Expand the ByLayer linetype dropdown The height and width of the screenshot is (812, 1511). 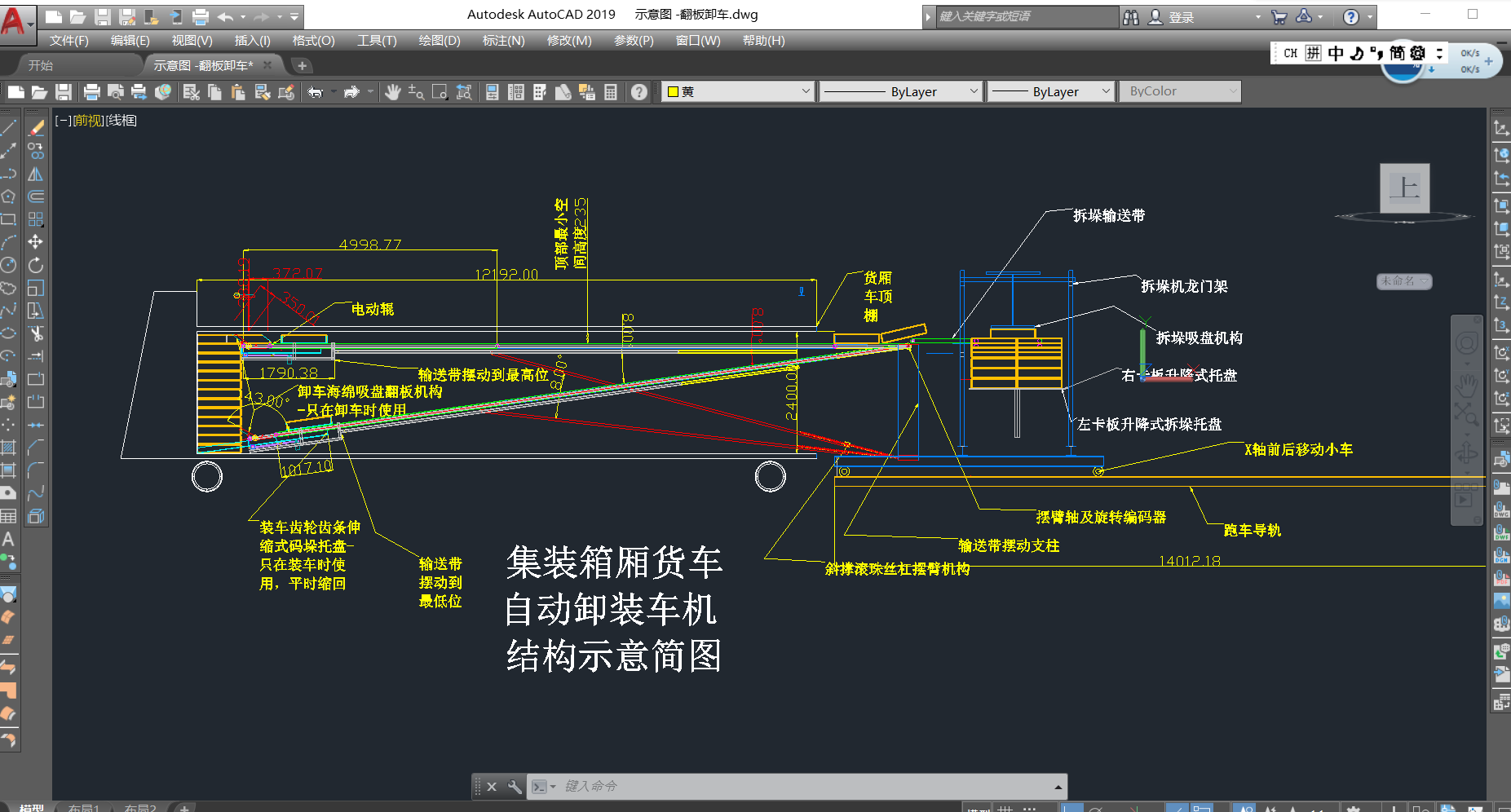click(900, 91)
